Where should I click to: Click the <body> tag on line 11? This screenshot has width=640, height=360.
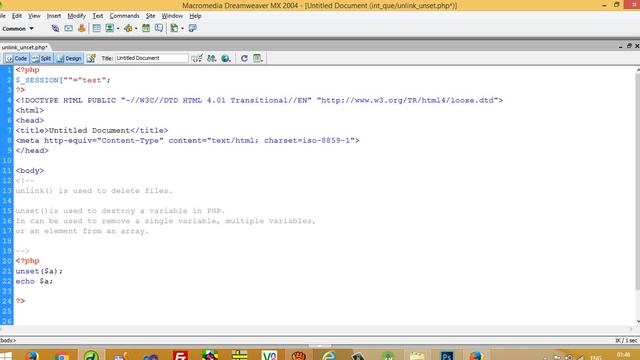pos(30,171)
